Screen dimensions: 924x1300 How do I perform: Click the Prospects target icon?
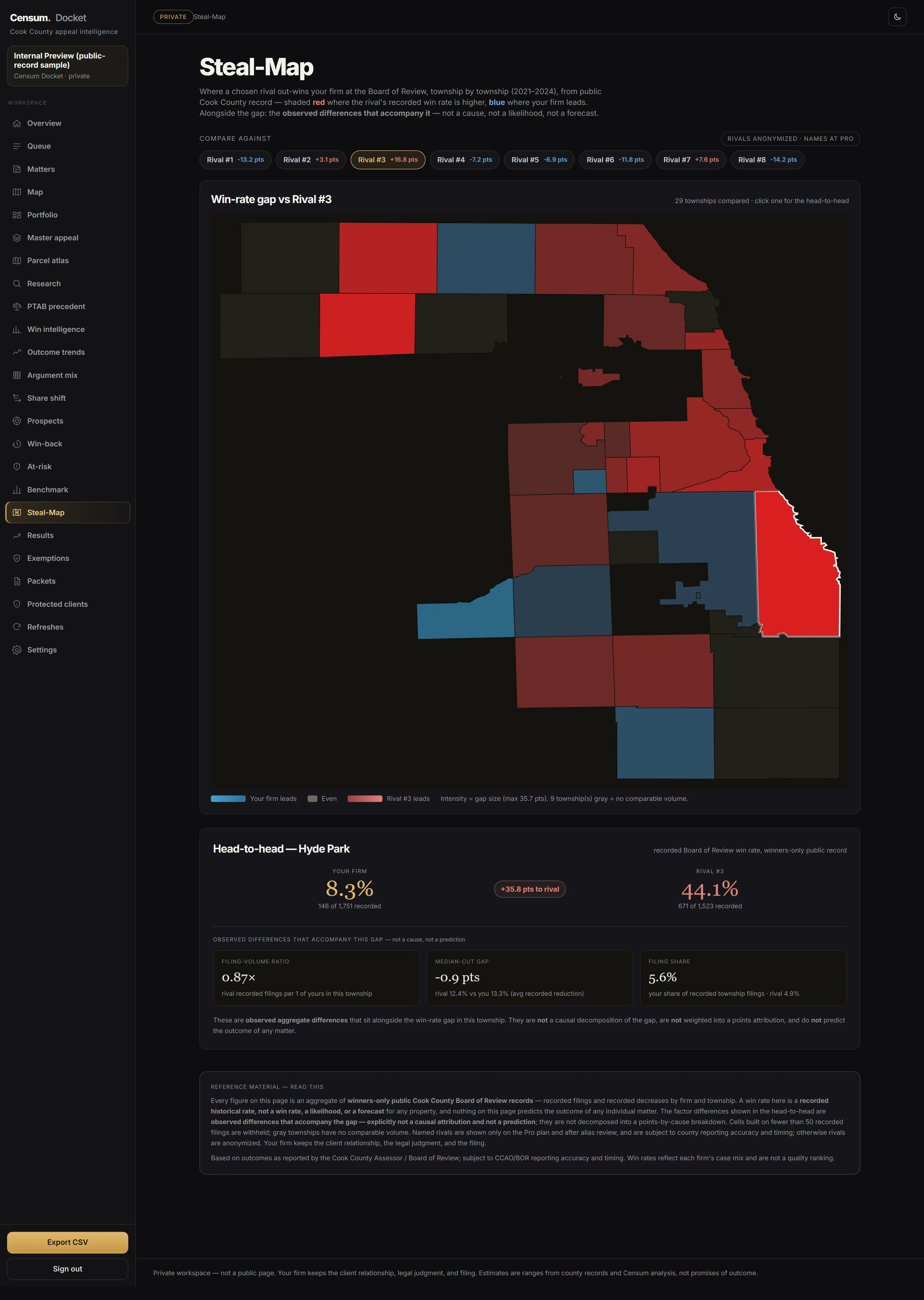click(17, 421)
